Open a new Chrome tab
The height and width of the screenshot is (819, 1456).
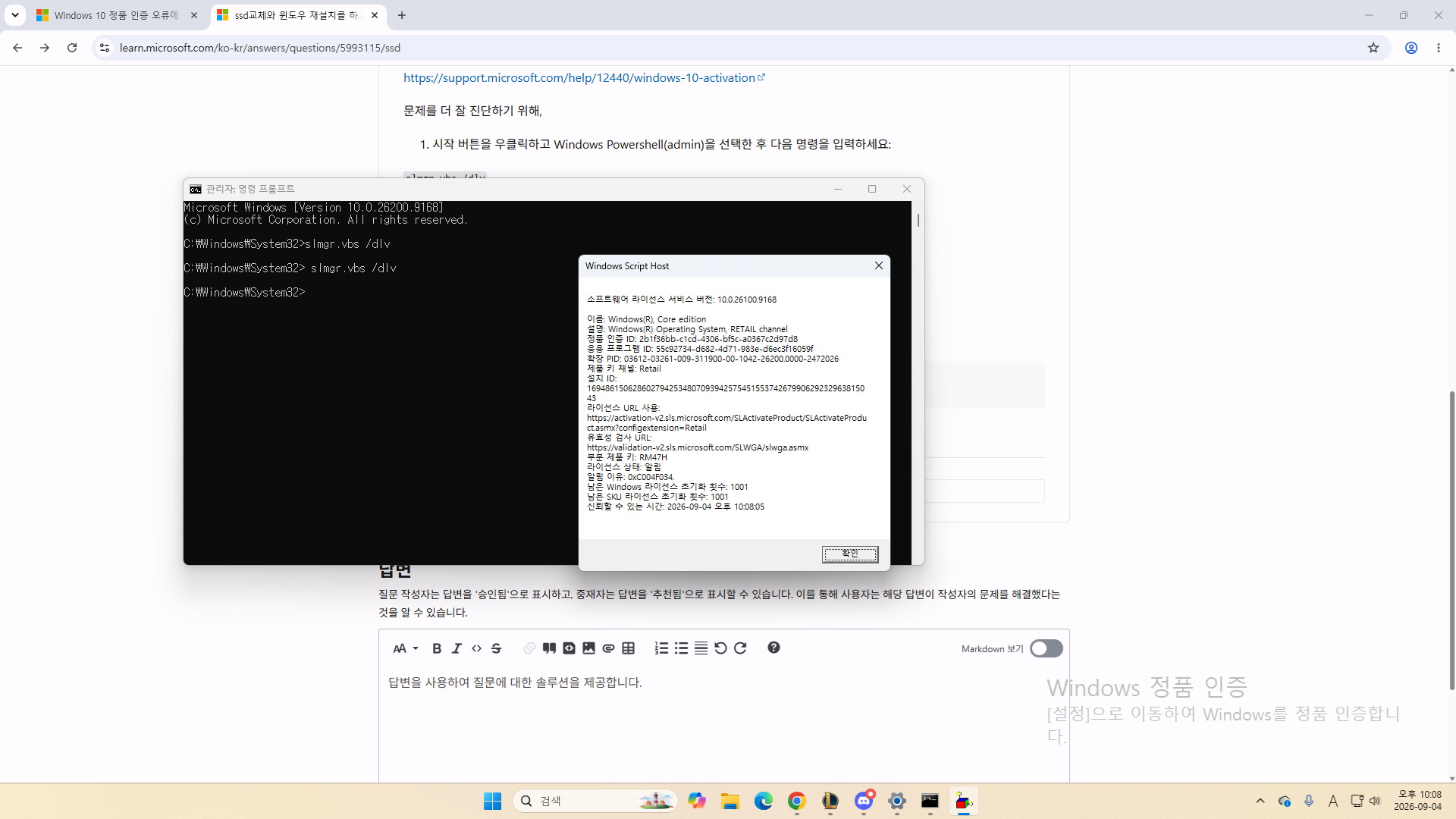[x=402, y=15]
